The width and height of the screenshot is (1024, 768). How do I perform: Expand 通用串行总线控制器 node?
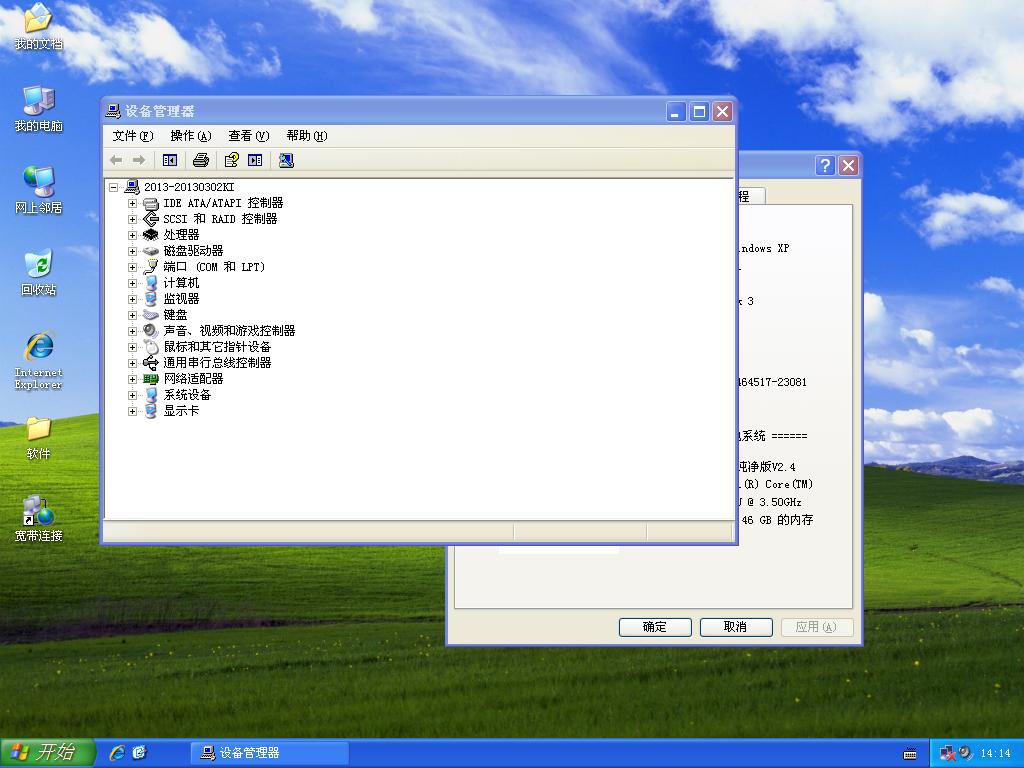pos(133,363)
